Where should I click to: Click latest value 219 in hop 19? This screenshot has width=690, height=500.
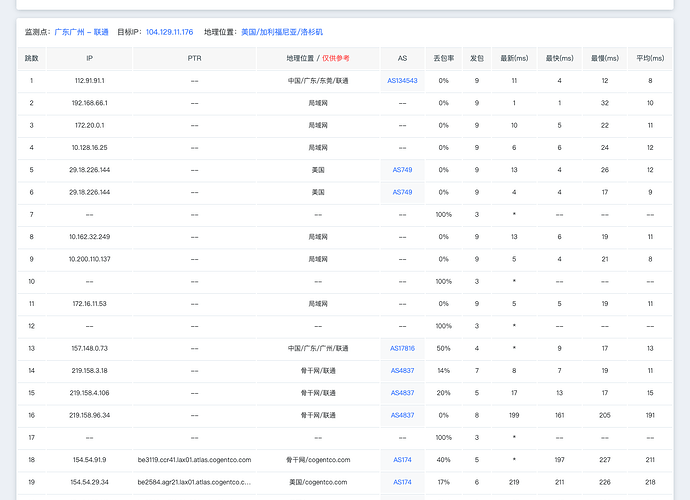point(514,482)
